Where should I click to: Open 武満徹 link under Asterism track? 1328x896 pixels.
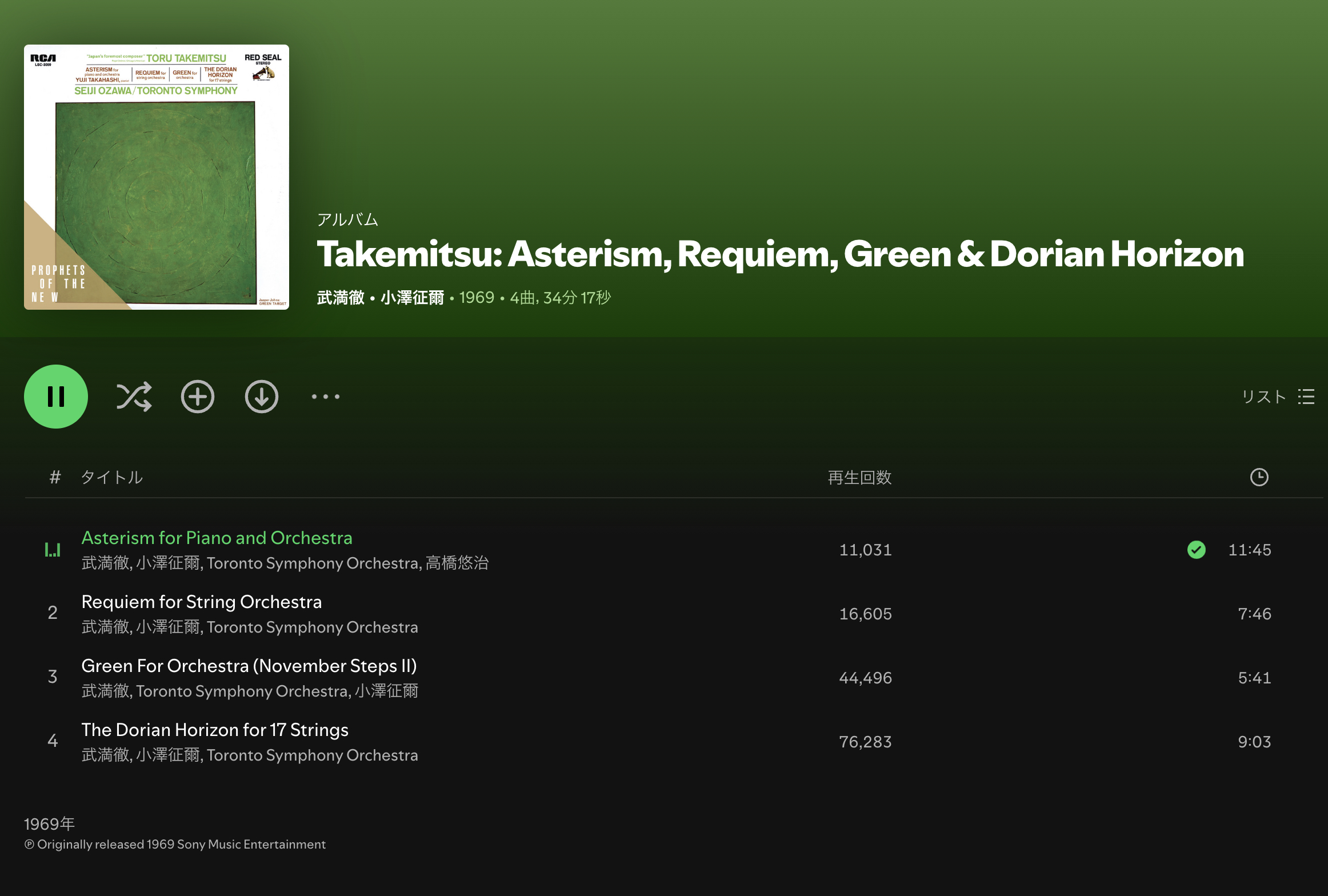tap(106, 563)
